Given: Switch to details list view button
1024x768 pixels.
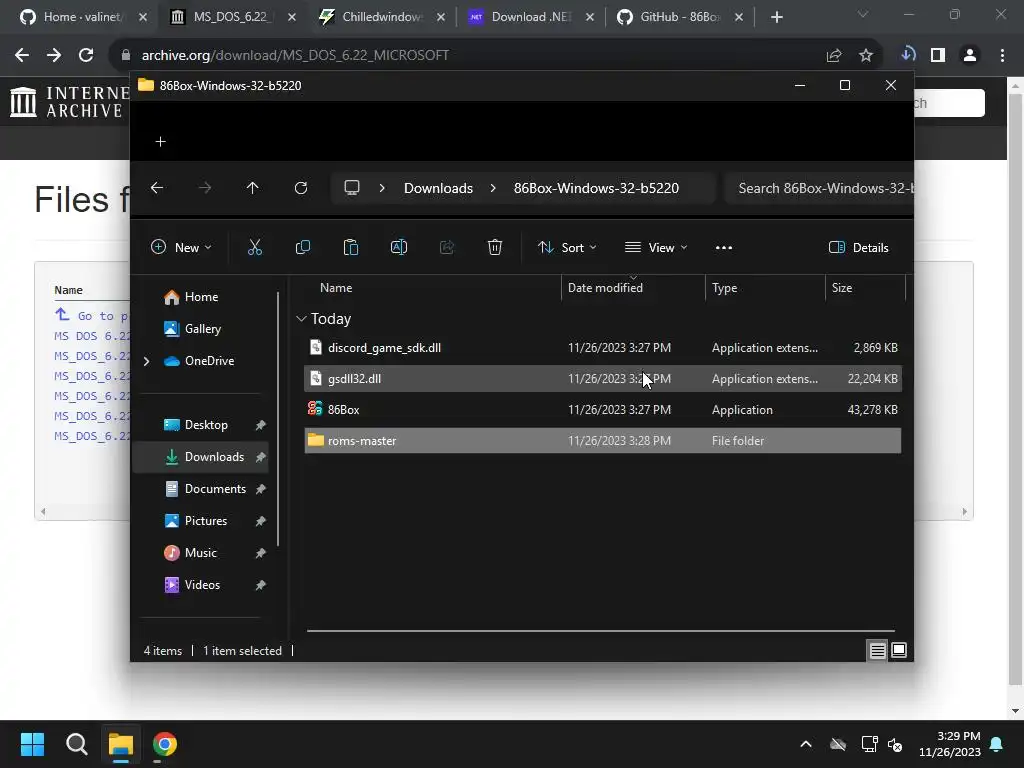Looking at the screenshot, I should click(x=877, y=650).
